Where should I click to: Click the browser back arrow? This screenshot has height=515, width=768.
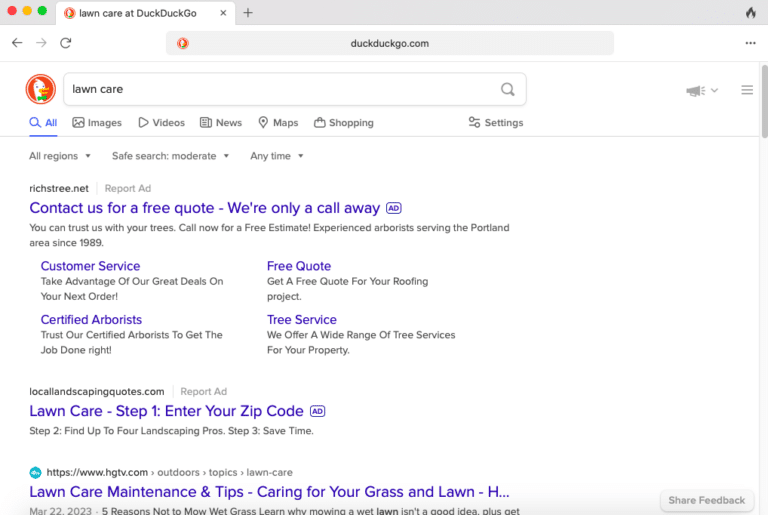(17, 43)
